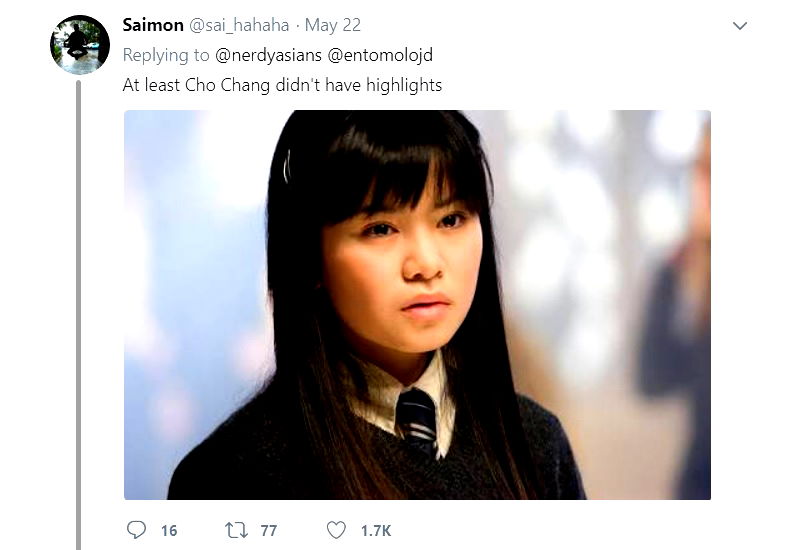
Task: Click the retweet arrows icon
Action: point(236,530)
